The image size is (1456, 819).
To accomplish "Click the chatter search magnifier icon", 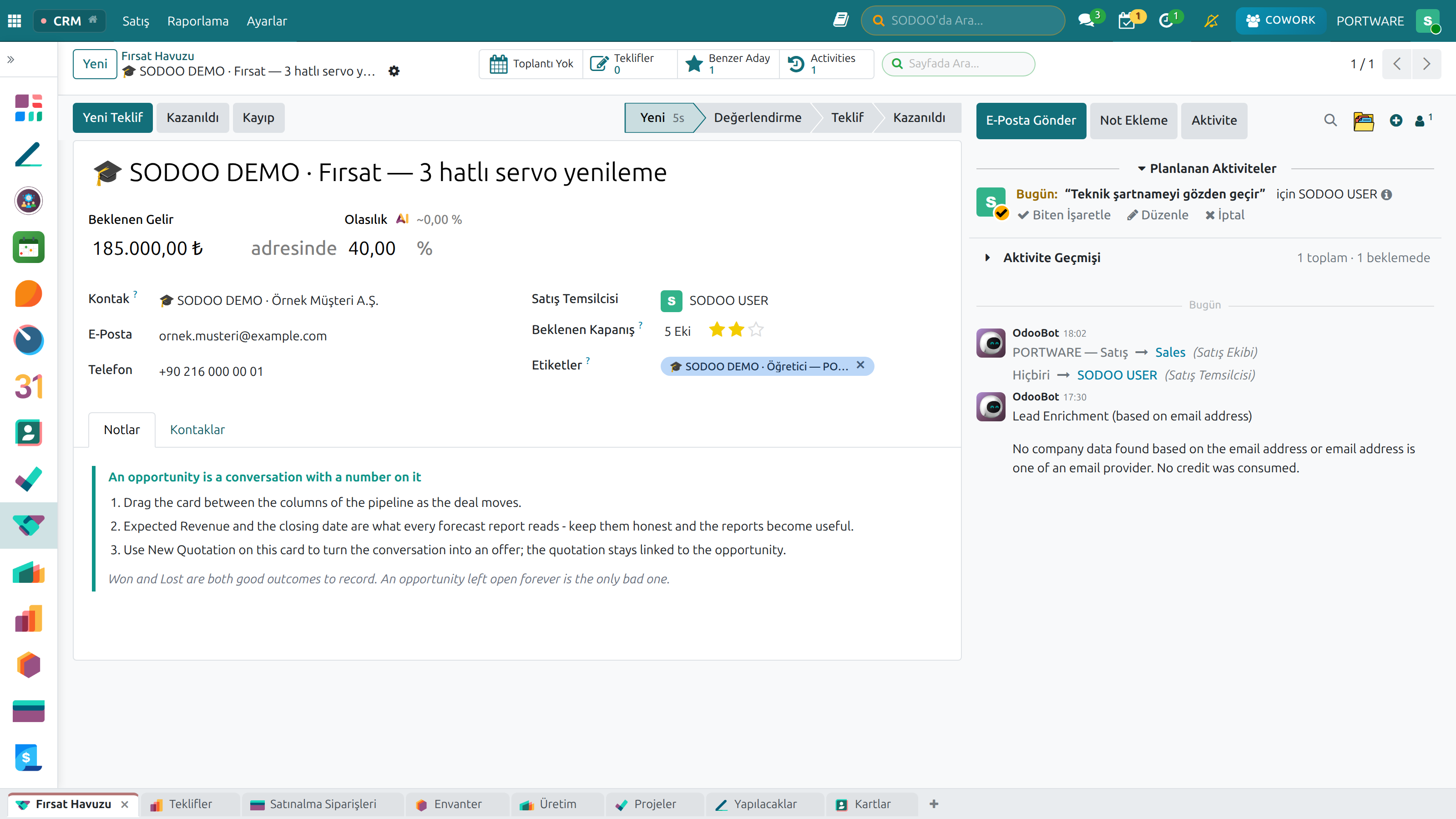I will [x=1330, y=121].
